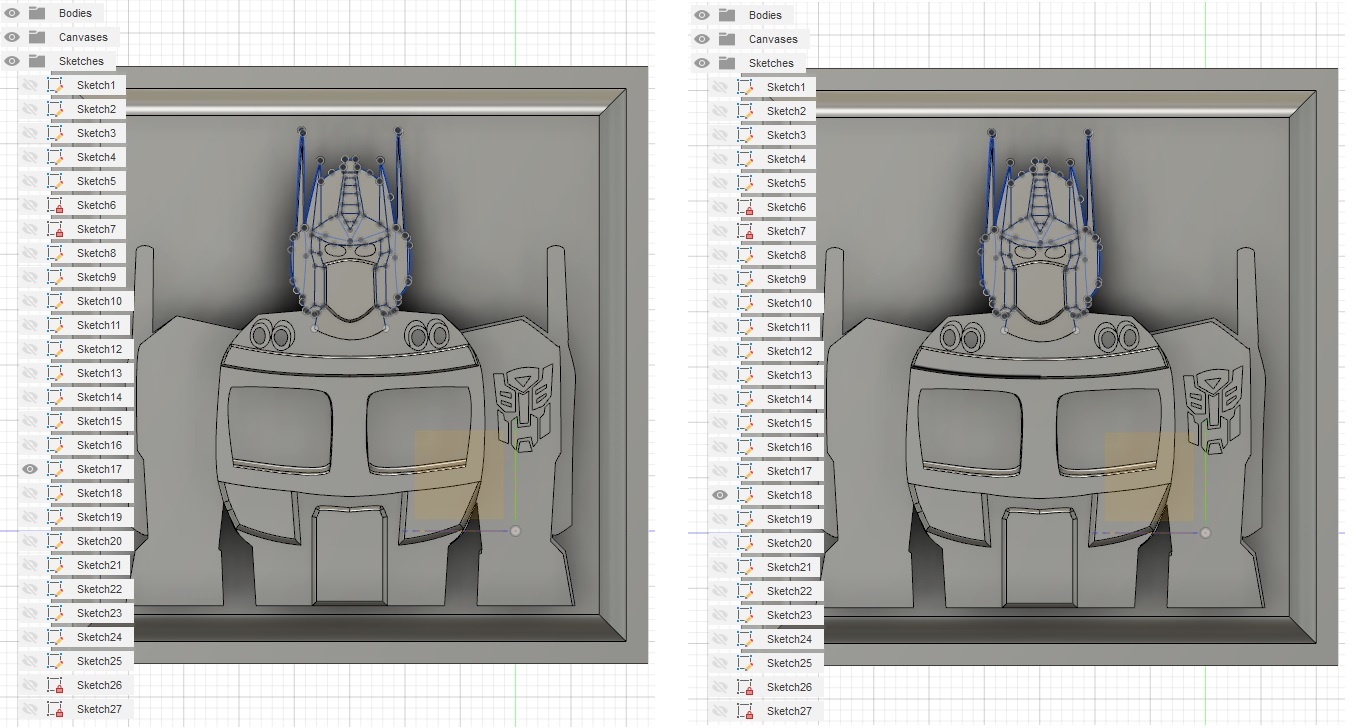This screenshot has height=728, width=1360.
Task: Select Sketch4 label in right browser
Action: (x=786, y=159)
